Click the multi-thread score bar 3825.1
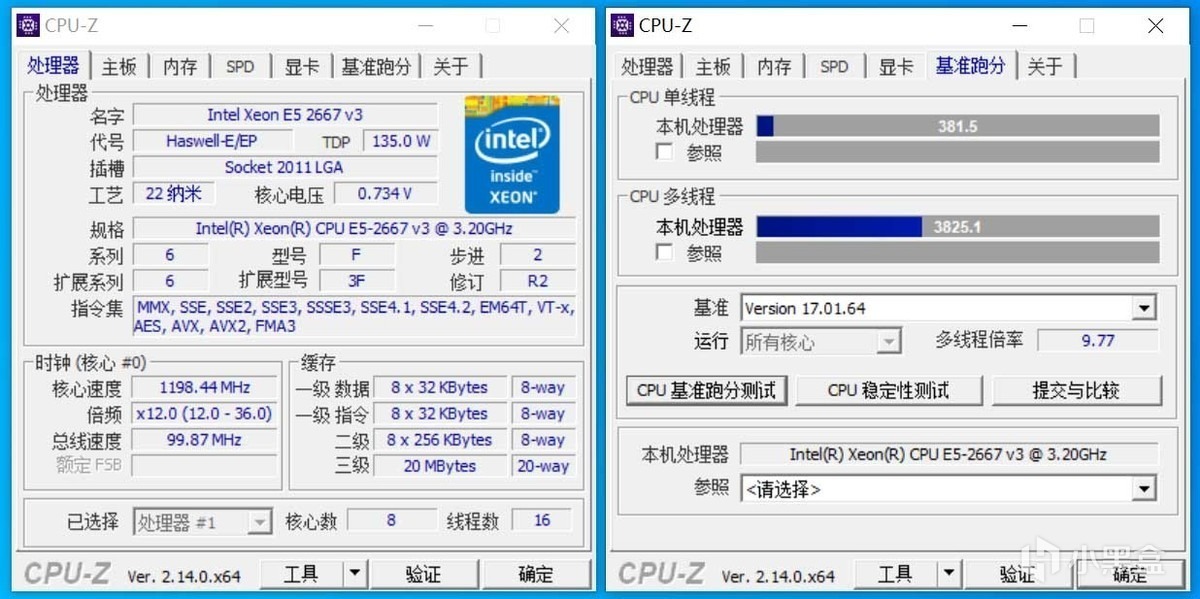The width and height of the screenshot is (1200, 599). coord(957,227)
